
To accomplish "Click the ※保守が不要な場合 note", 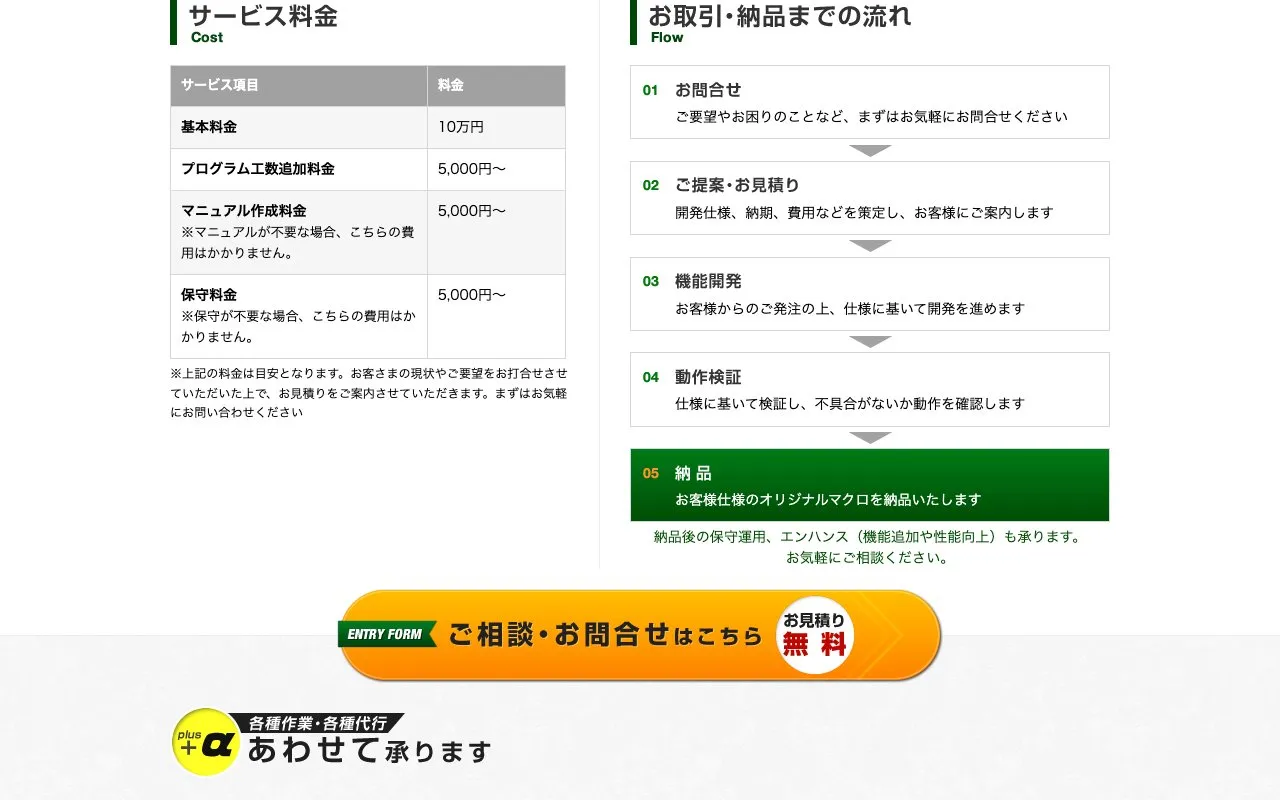I will pos(298,327).
